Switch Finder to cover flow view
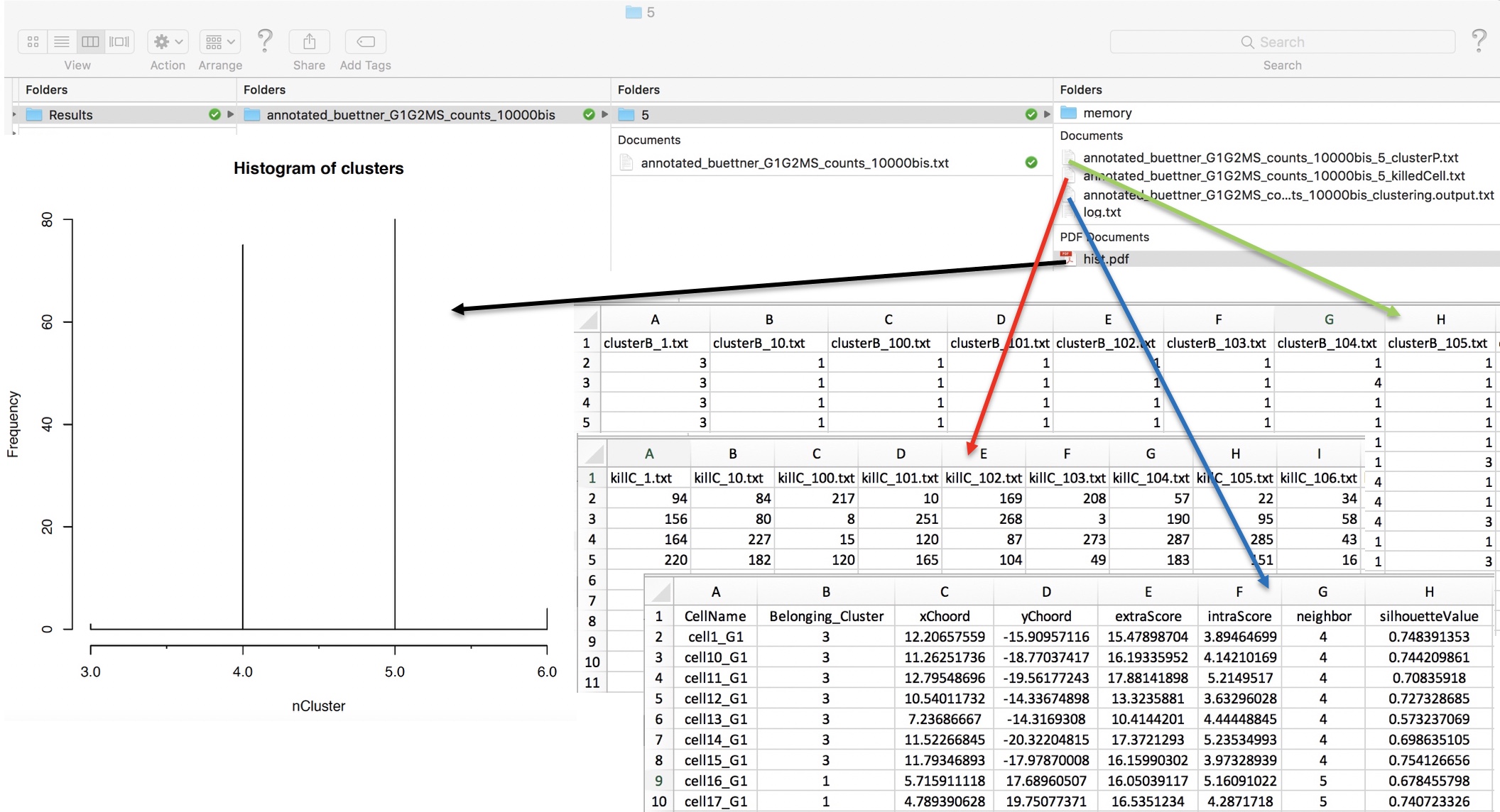This screenshot has height=812, width=1500. [x=119, y=42]
